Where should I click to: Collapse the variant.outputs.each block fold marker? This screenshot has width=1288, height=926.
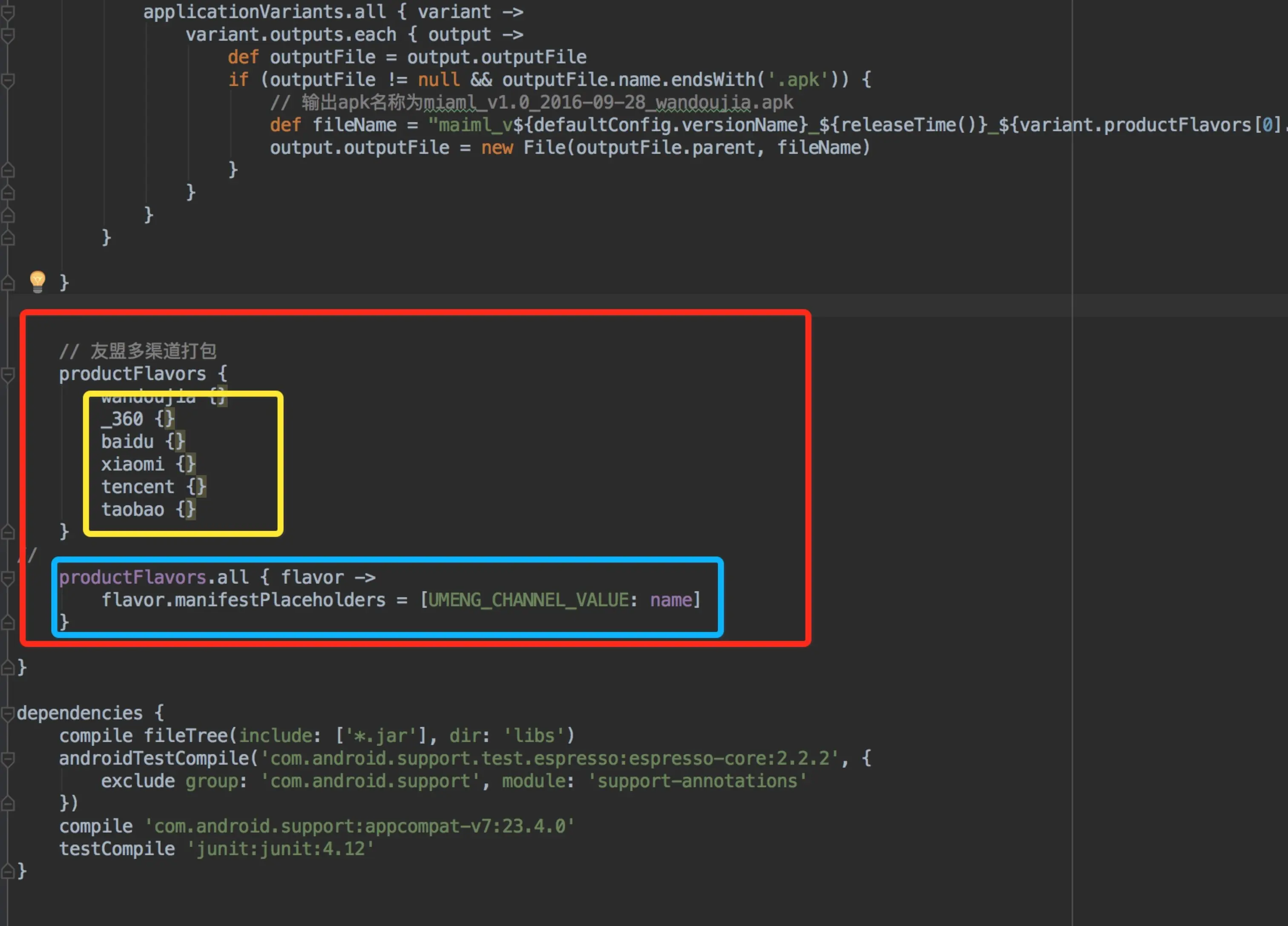click(7, 36)
